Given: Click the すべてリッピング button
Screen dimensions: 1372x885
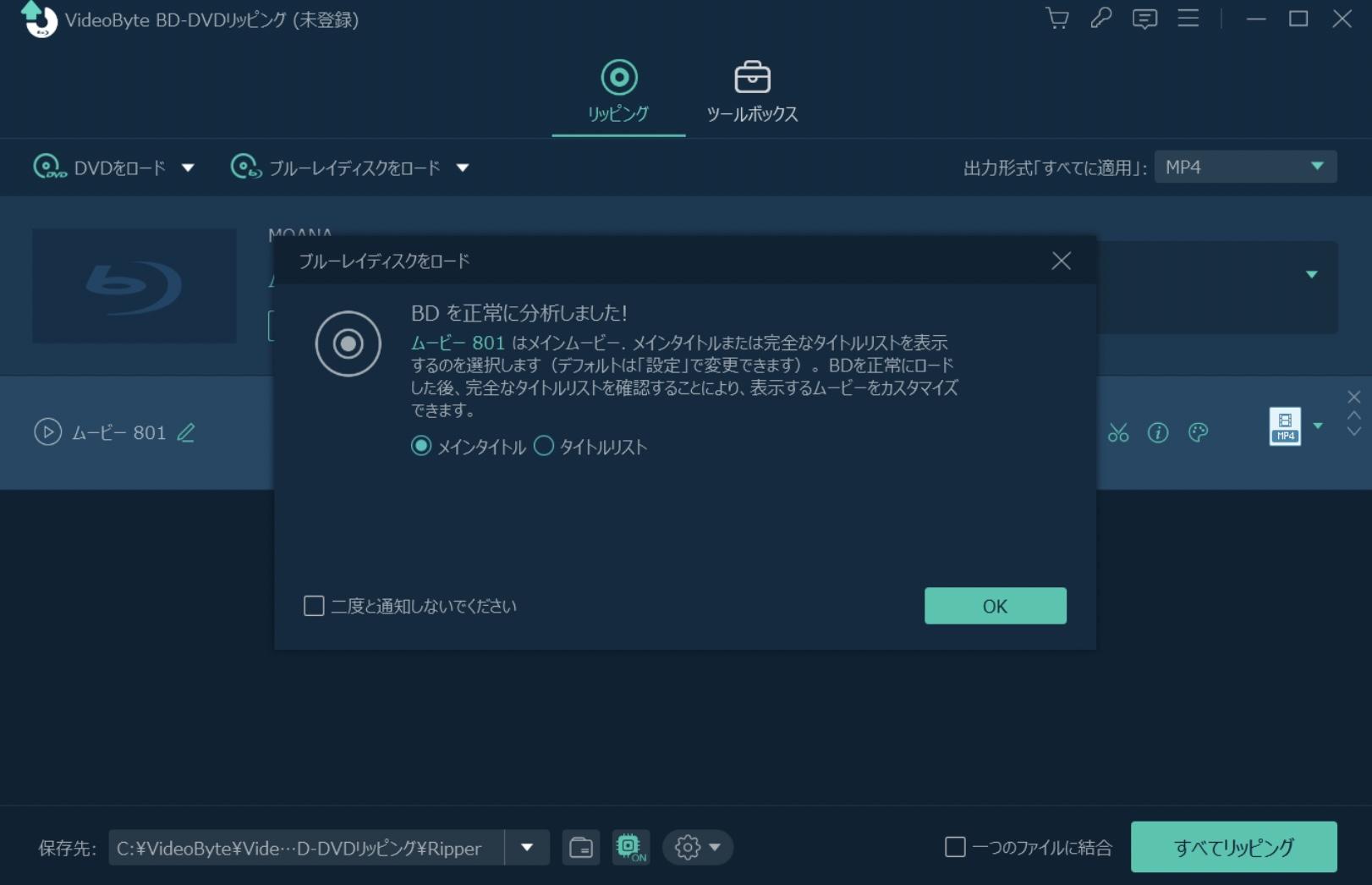Looking at the screenshot, I should click(1234, 847).
